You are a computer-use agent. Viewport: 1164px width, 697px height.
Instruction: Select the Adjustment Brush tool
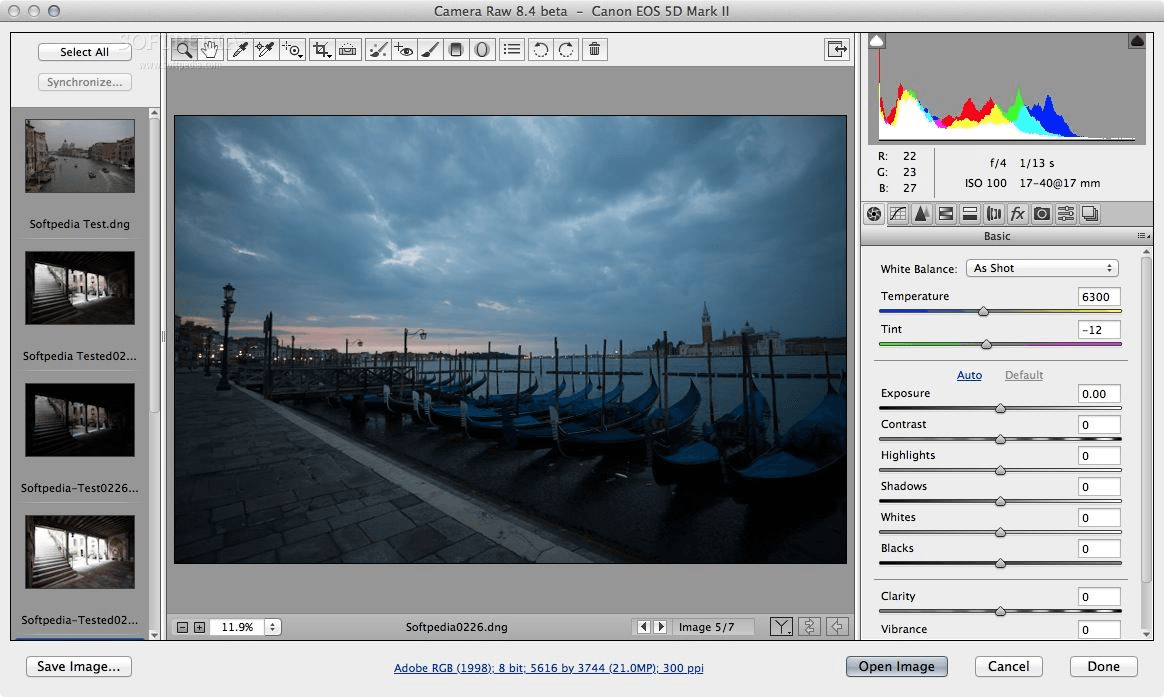(x=430, y=49)
